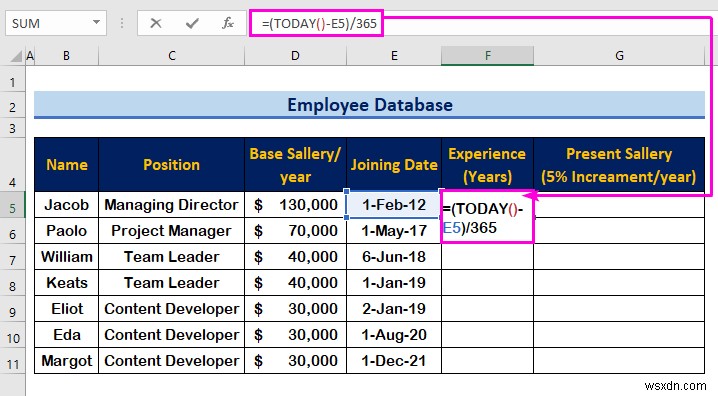Select Keats's Team Leader cell

tap(172, 283)
